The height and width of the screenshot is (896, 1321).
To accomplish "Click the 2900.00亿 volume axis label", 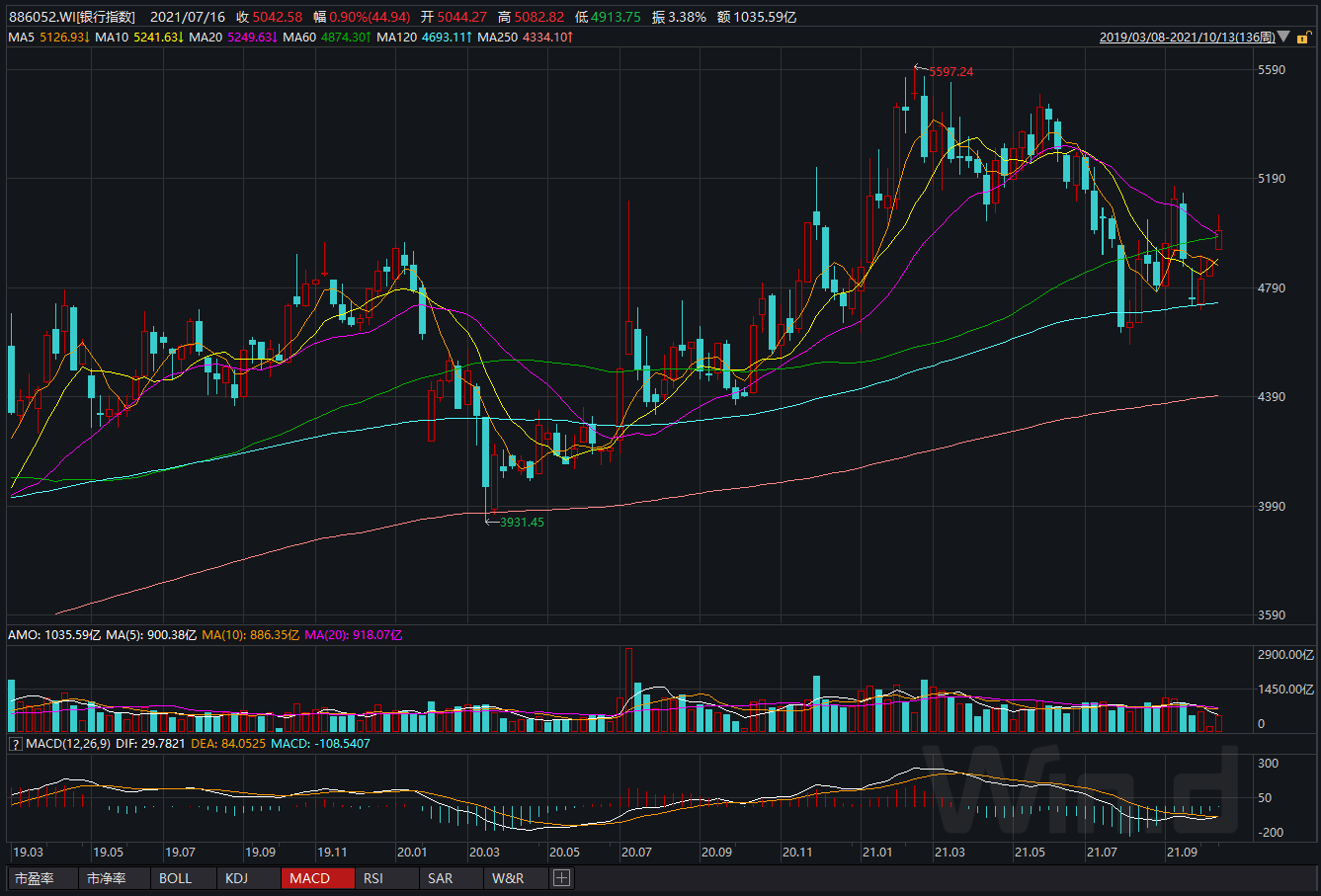I will pos(1286,654).
